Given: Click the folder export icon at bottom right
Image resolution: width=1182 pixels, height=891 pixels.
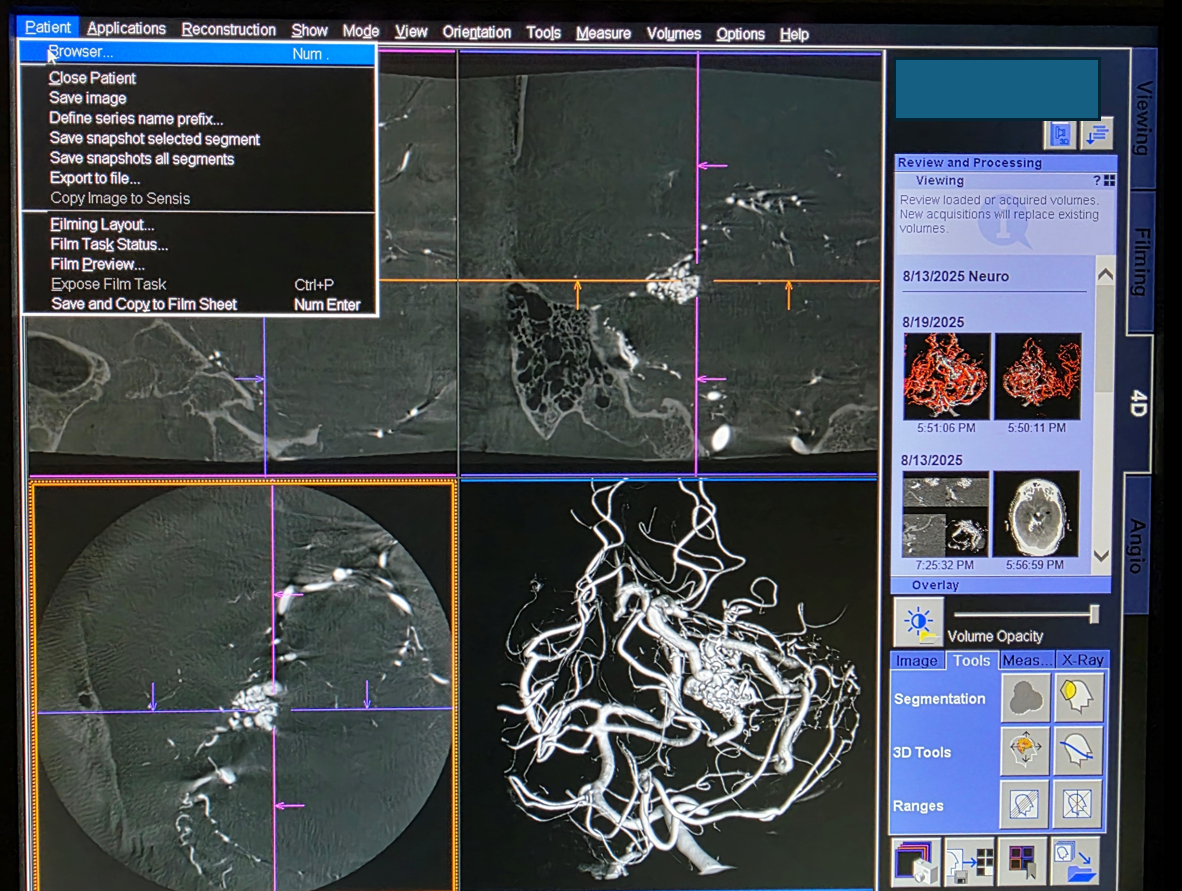Looking at the screenshot, I should 1075,862.
